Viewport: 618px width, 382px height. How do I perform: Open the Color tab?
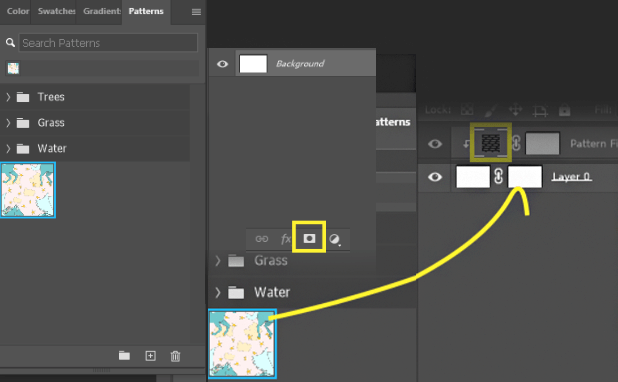[17, 11]
